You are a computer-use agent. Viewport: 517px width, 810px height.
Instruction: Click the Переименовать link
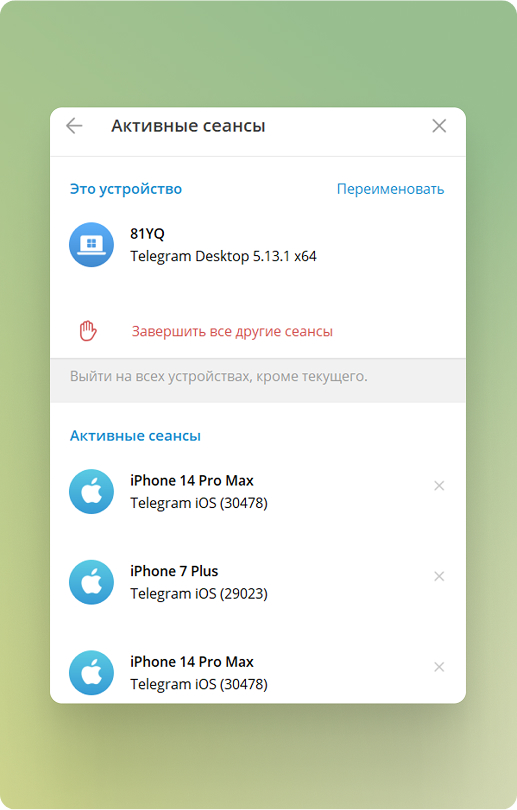coord(390,189)
